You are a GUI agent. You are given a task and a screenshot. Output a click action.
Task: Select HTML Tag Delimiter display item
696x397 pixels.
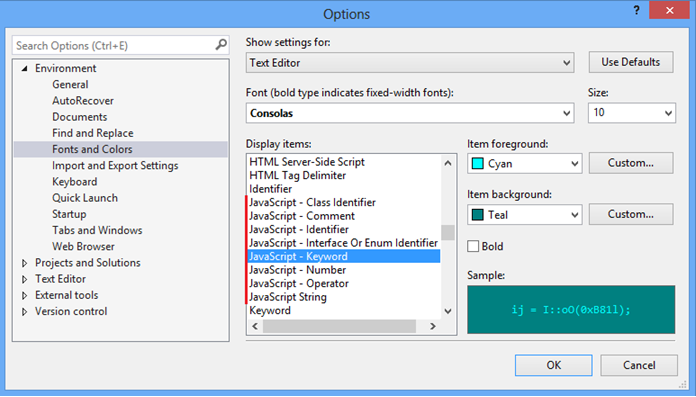click(297, 175)
